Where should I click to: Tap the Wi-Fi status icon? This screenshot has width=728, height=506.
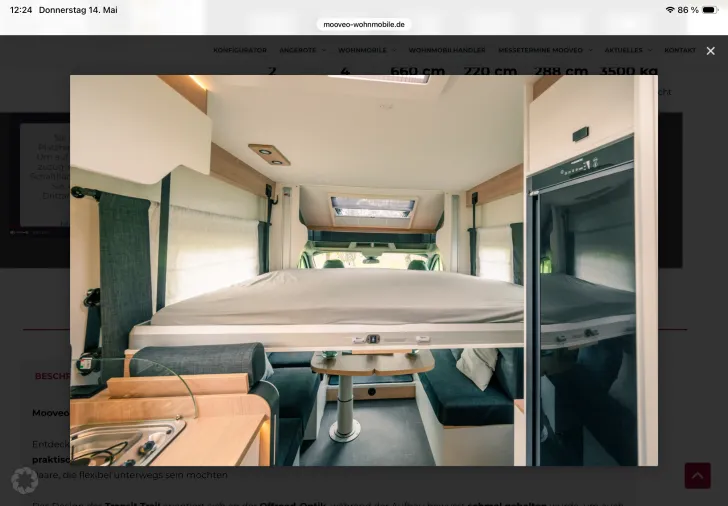coord(670,10)
